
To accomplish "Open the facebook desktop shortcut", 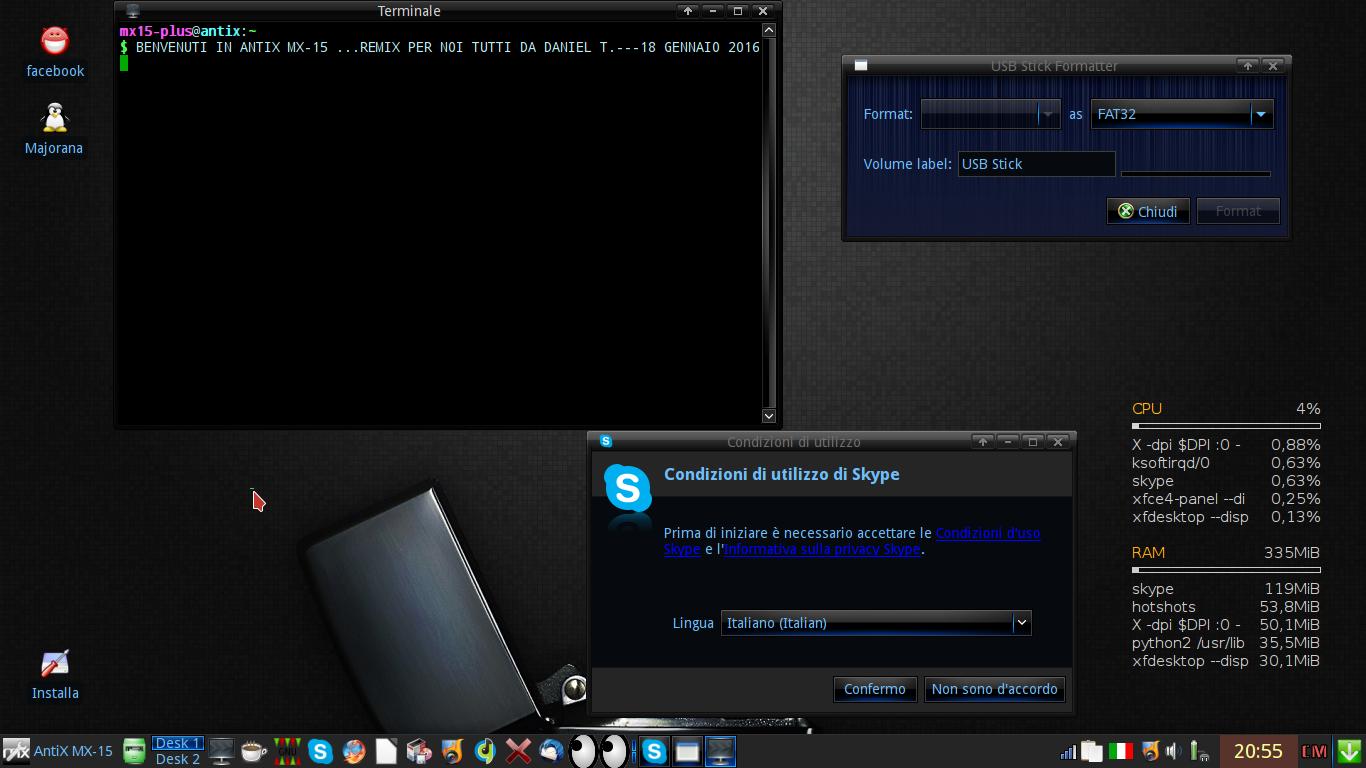I will point(55,52).
